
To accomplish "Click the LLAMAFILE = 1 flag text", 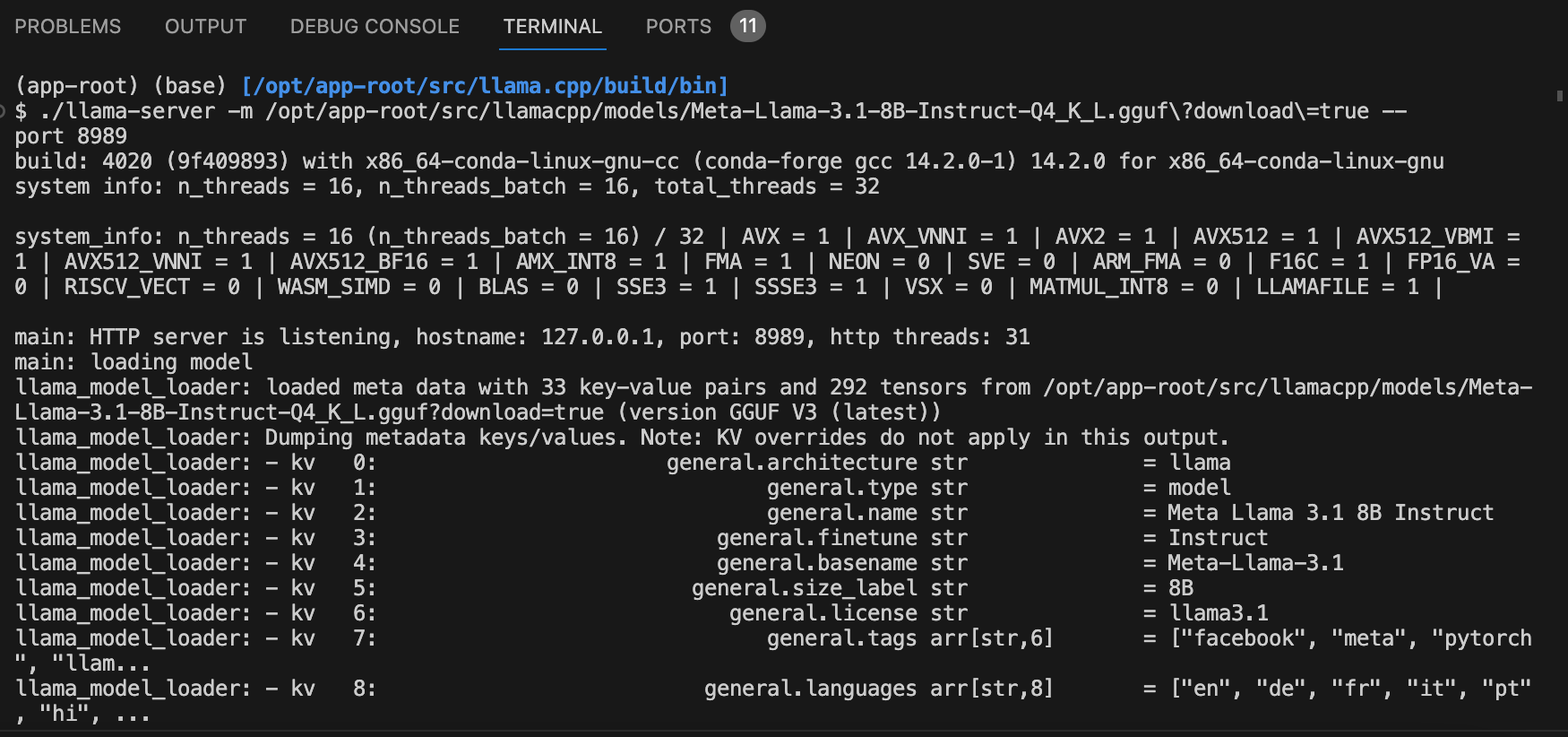I will 1338,287.
